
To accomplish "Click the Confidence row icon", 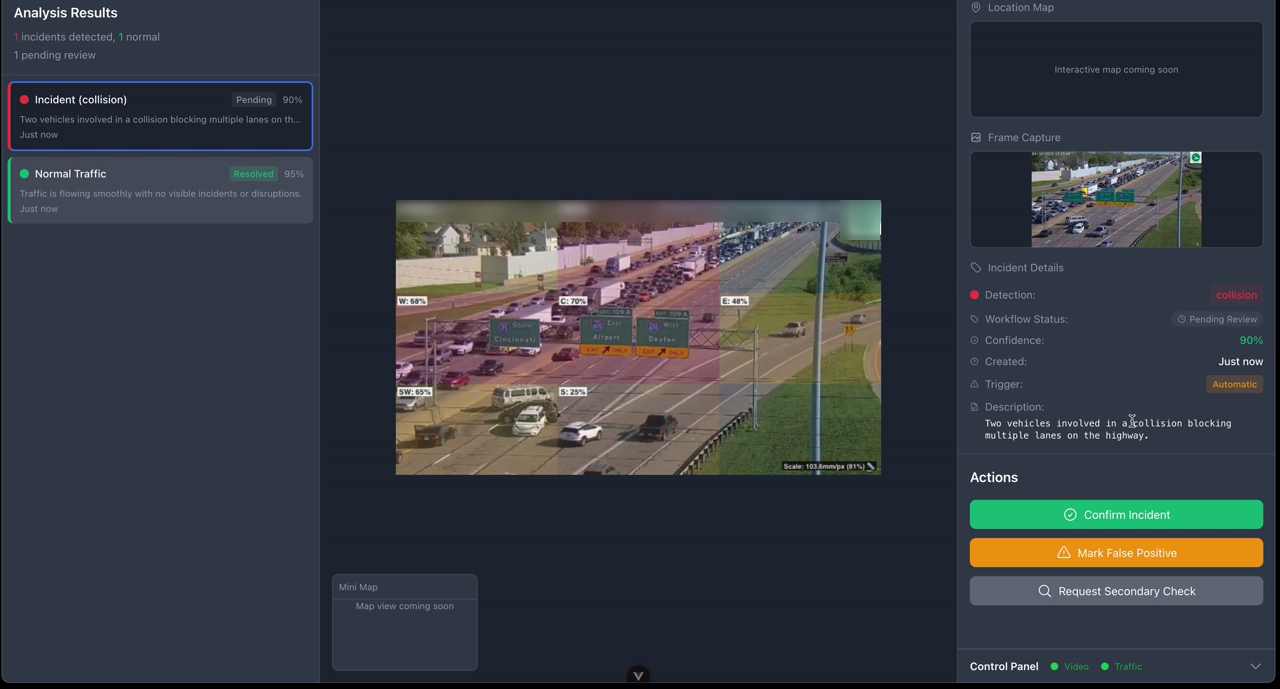I will tap(974, 340).
